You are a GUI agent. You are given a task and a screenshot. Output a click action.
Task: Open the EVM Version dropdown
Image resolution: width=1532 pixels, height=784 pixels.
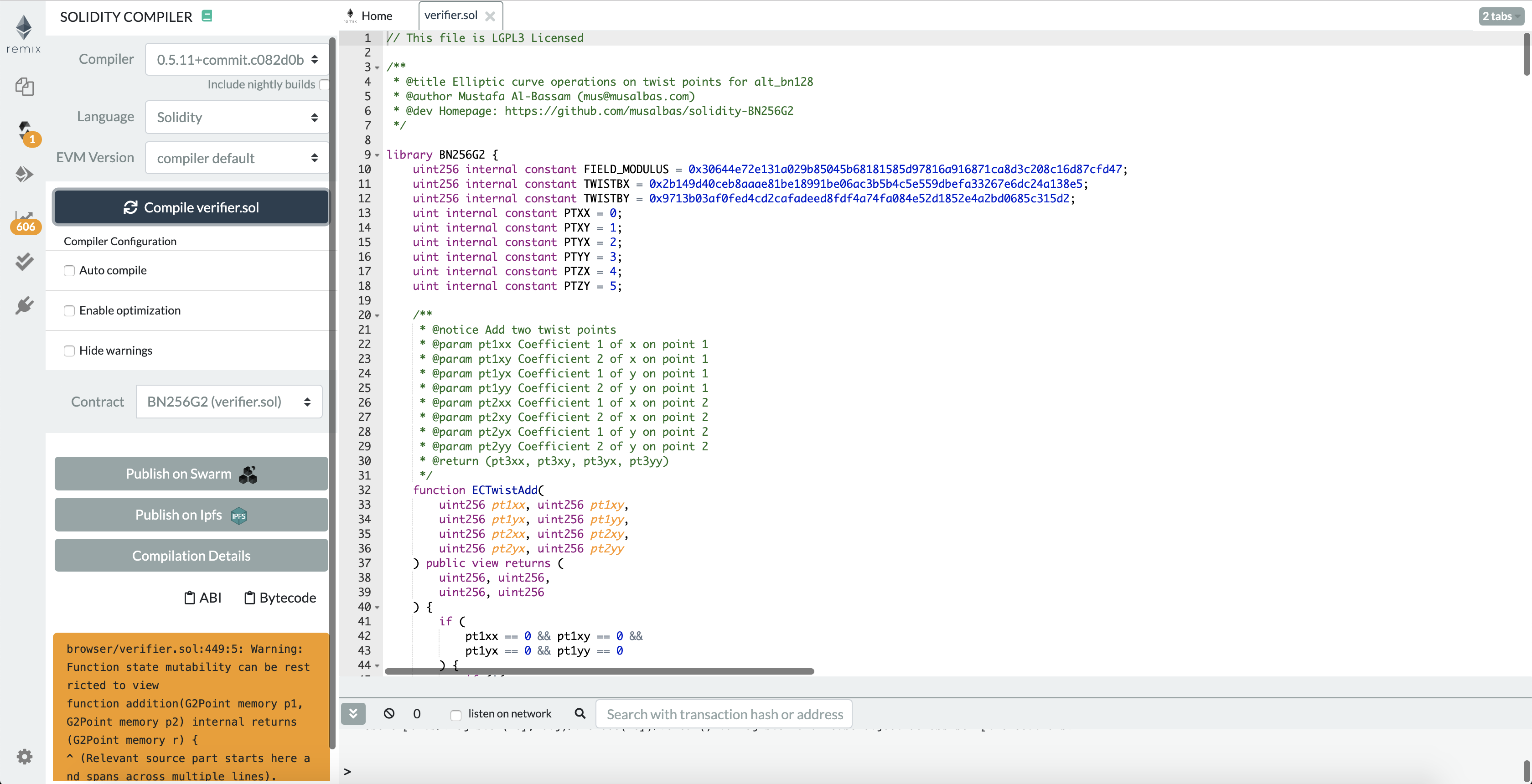(237, 158)
